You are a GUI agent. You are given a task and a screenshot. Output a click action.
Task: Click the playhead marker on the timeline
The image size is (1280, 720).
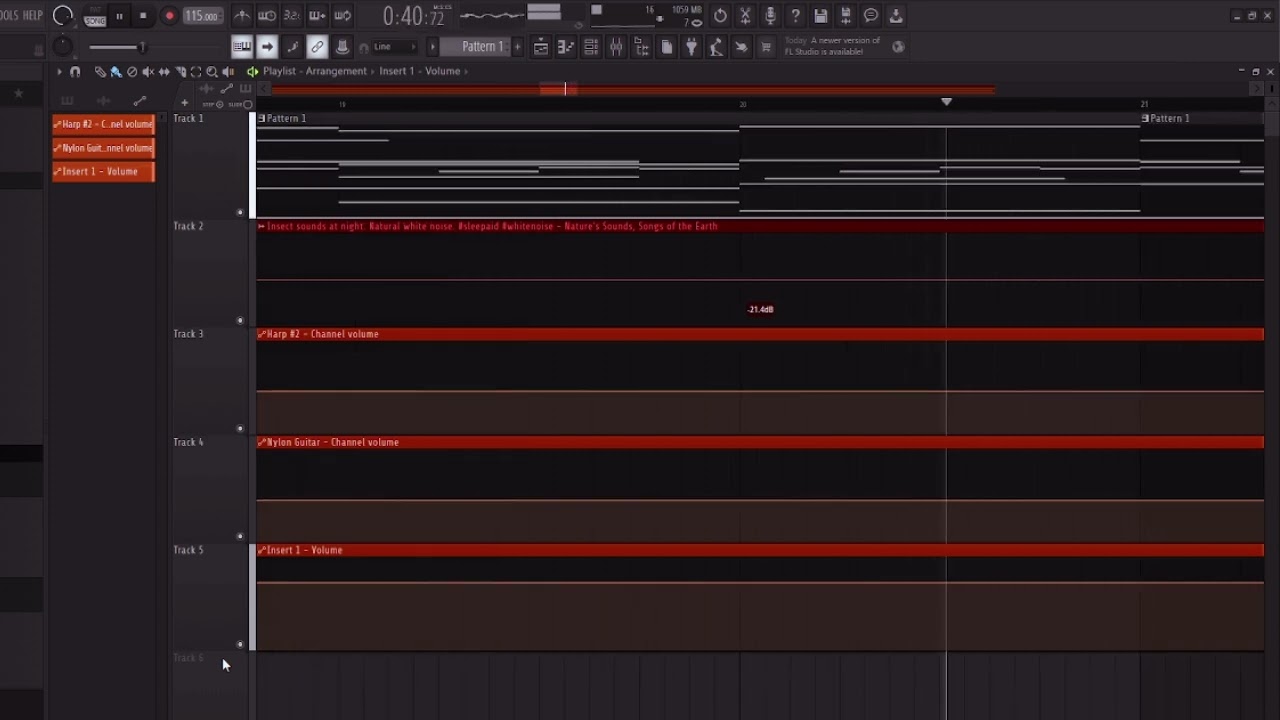946,102
